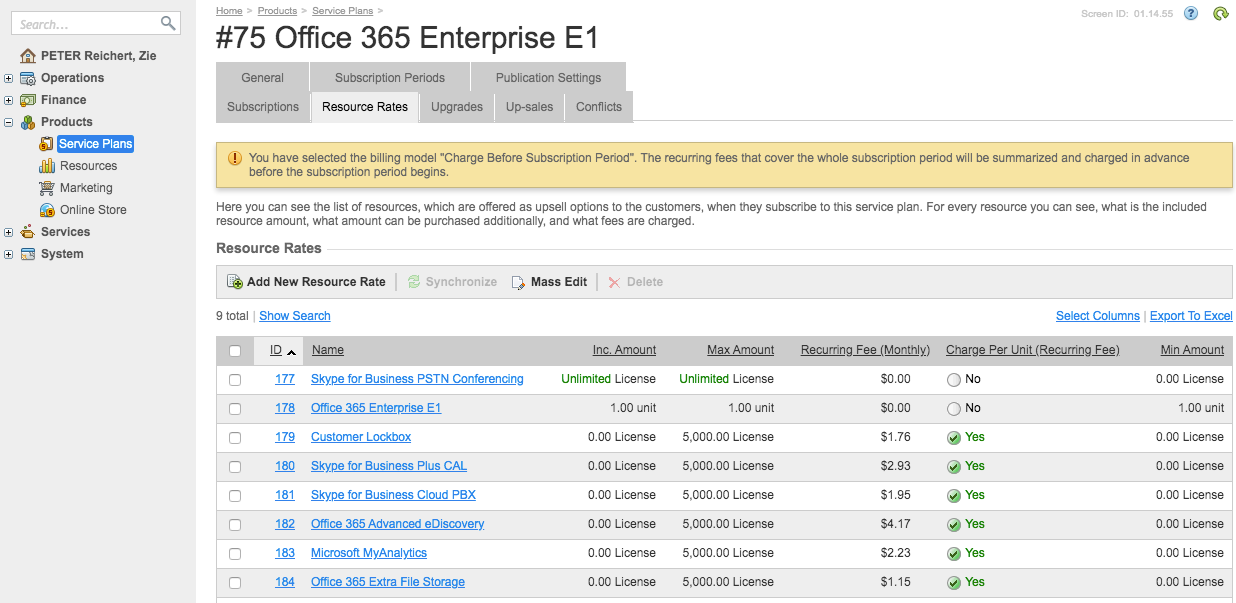Tick the Skype for Business Cloud PBX checkbox
Viewport: 1236px width, 603px height.
(x=235, y=496)
